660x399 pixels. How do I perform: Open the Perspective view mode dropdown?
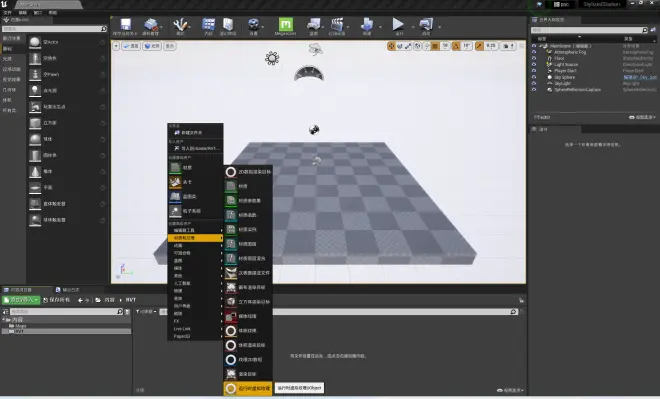click(131, 46)
